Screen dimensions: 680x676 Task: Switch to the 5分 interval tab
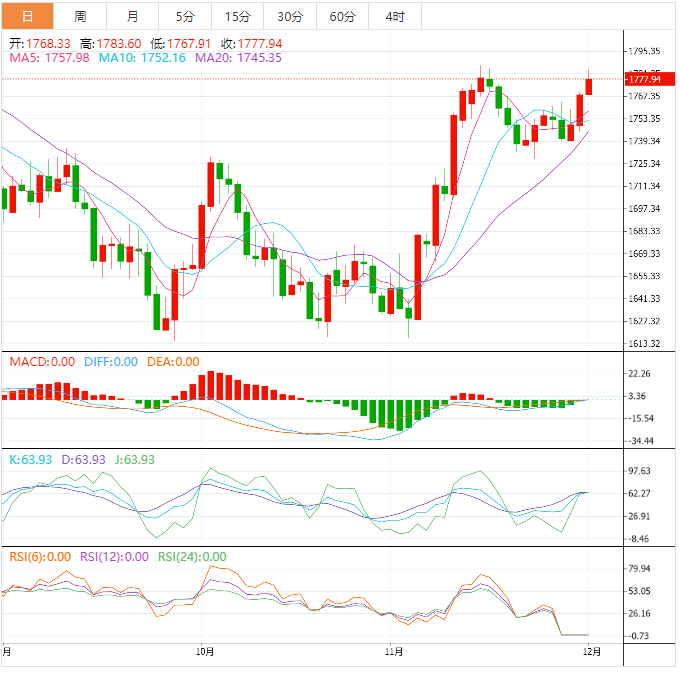click(x=185, y=16)
